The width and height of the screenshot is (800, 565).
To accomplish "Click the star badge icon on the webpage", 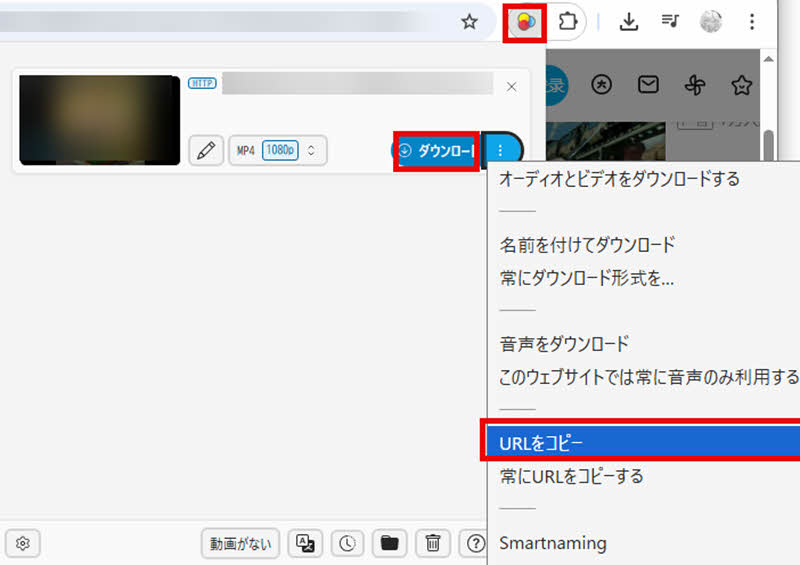I will [x=741, y=85].
